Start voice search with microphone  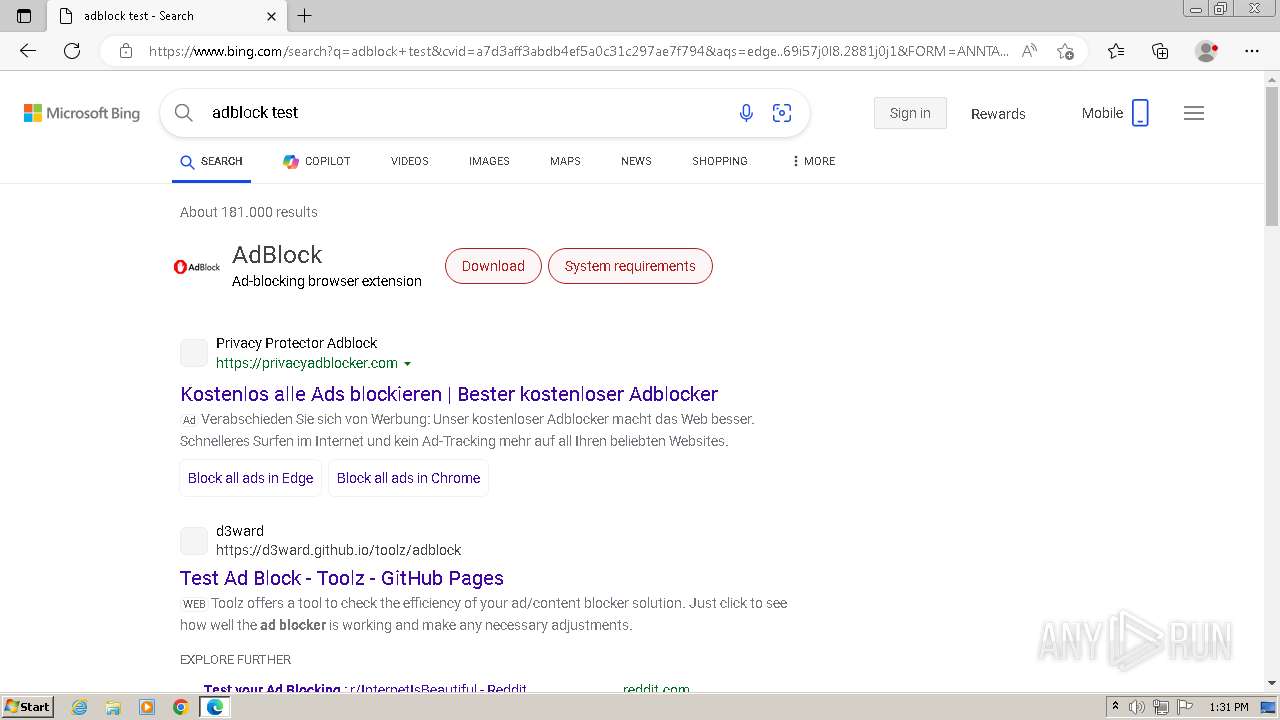pos(746,113)
